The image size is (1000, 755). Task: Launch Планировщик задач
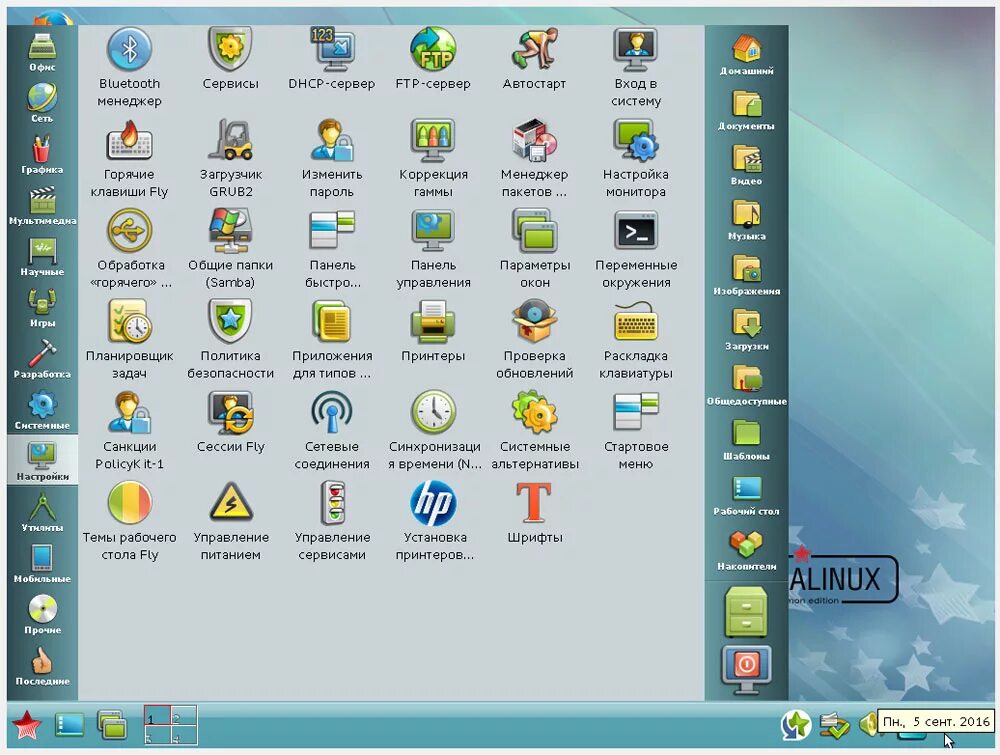129,340
